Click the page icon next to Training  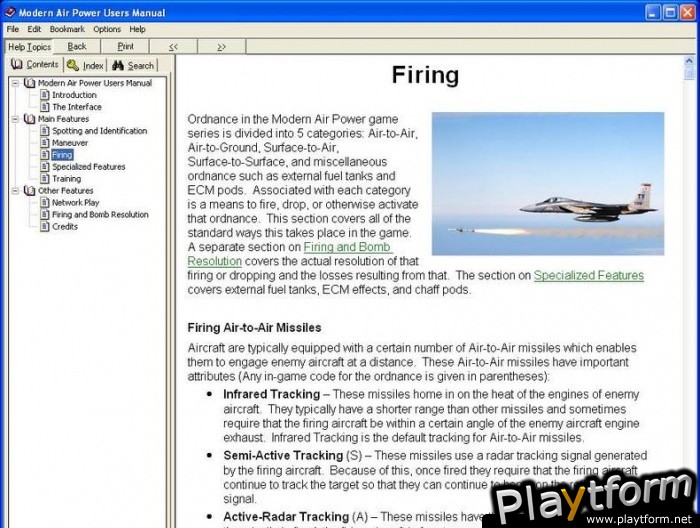[x=45, y=179]
